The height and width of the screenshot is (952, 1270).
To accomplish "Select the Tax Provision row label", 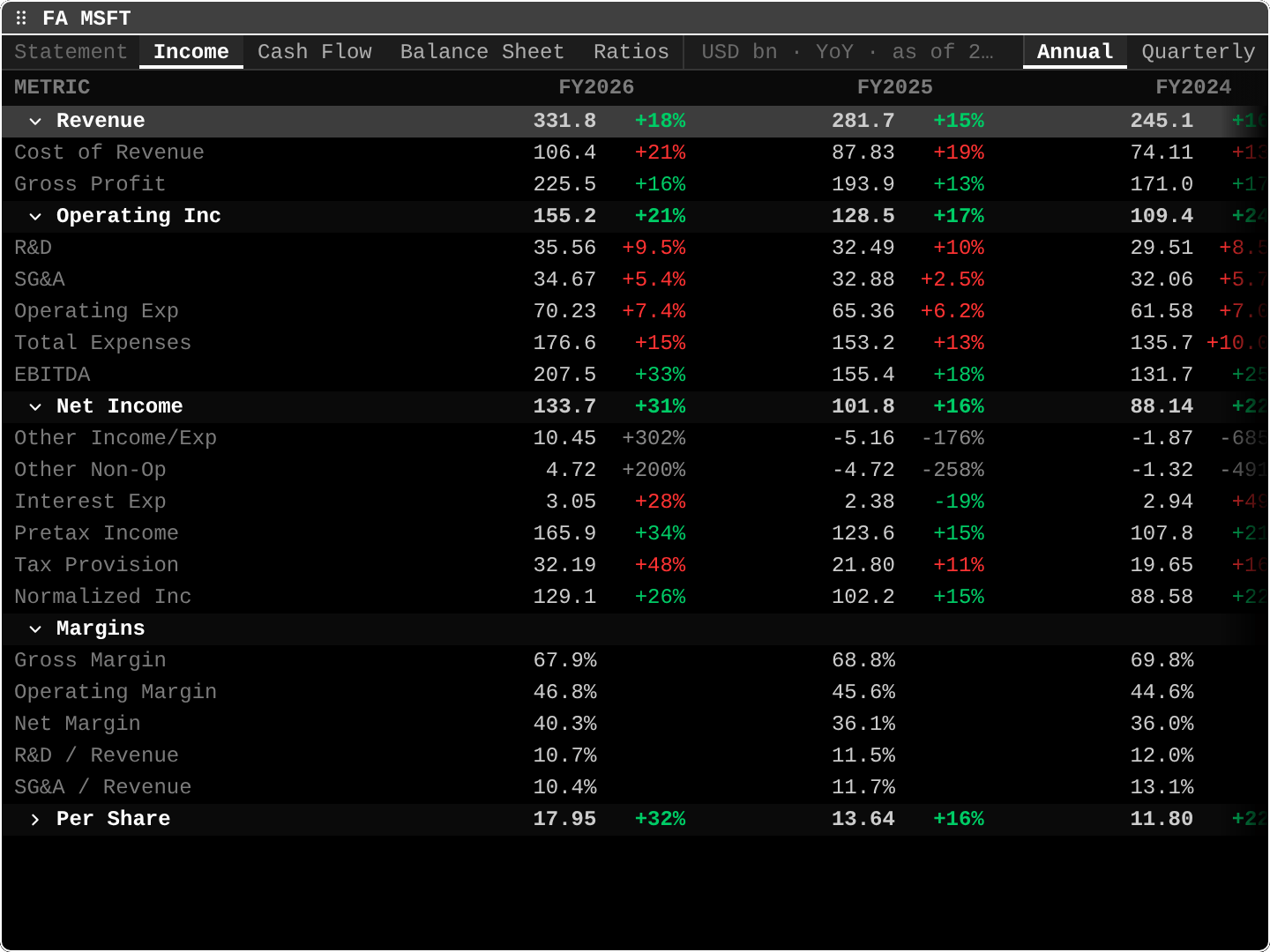I will click(96, 565).
